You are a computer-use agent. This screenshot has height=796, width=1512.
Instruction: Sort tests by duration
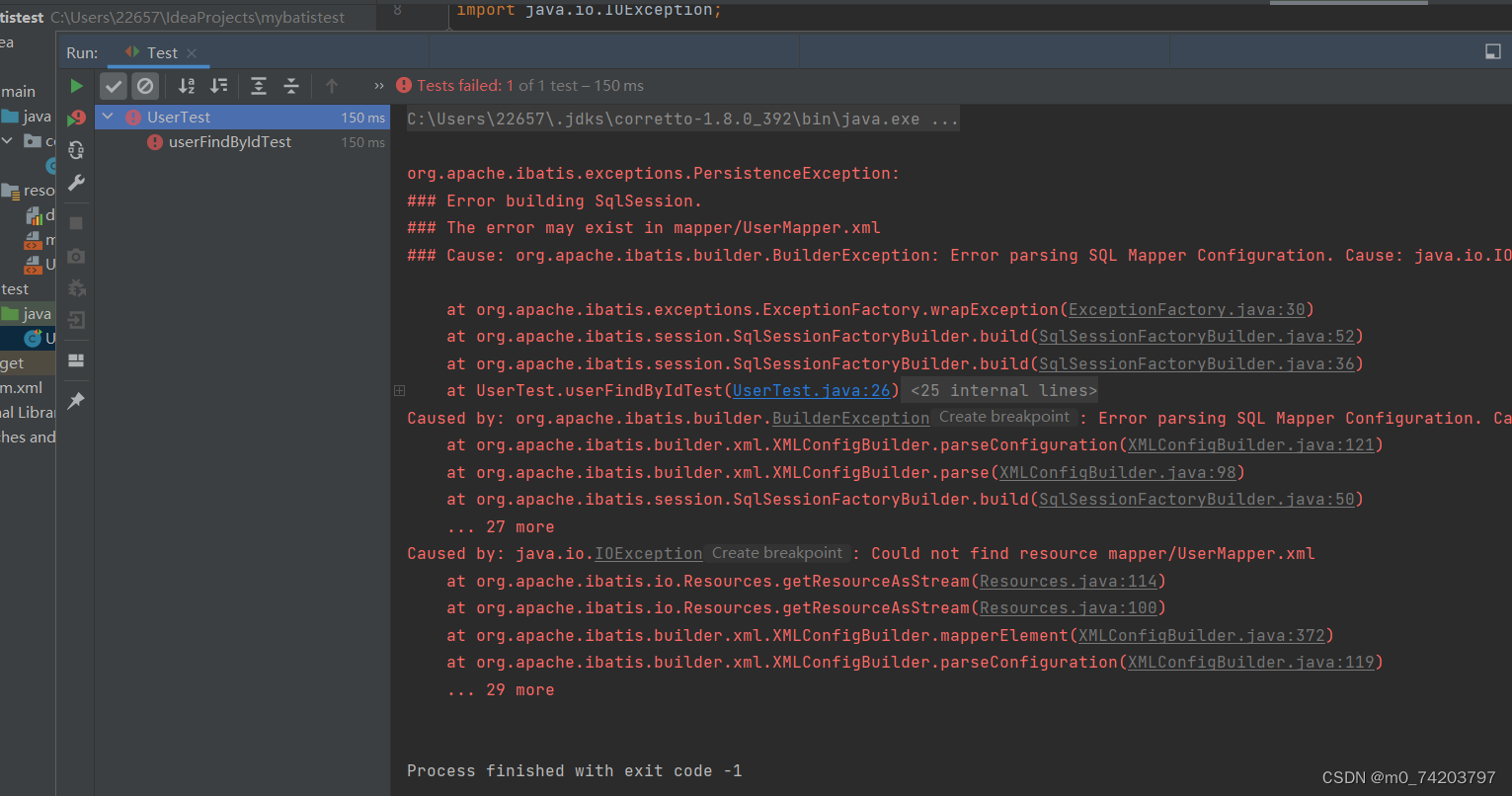click(x=218, y=86)
